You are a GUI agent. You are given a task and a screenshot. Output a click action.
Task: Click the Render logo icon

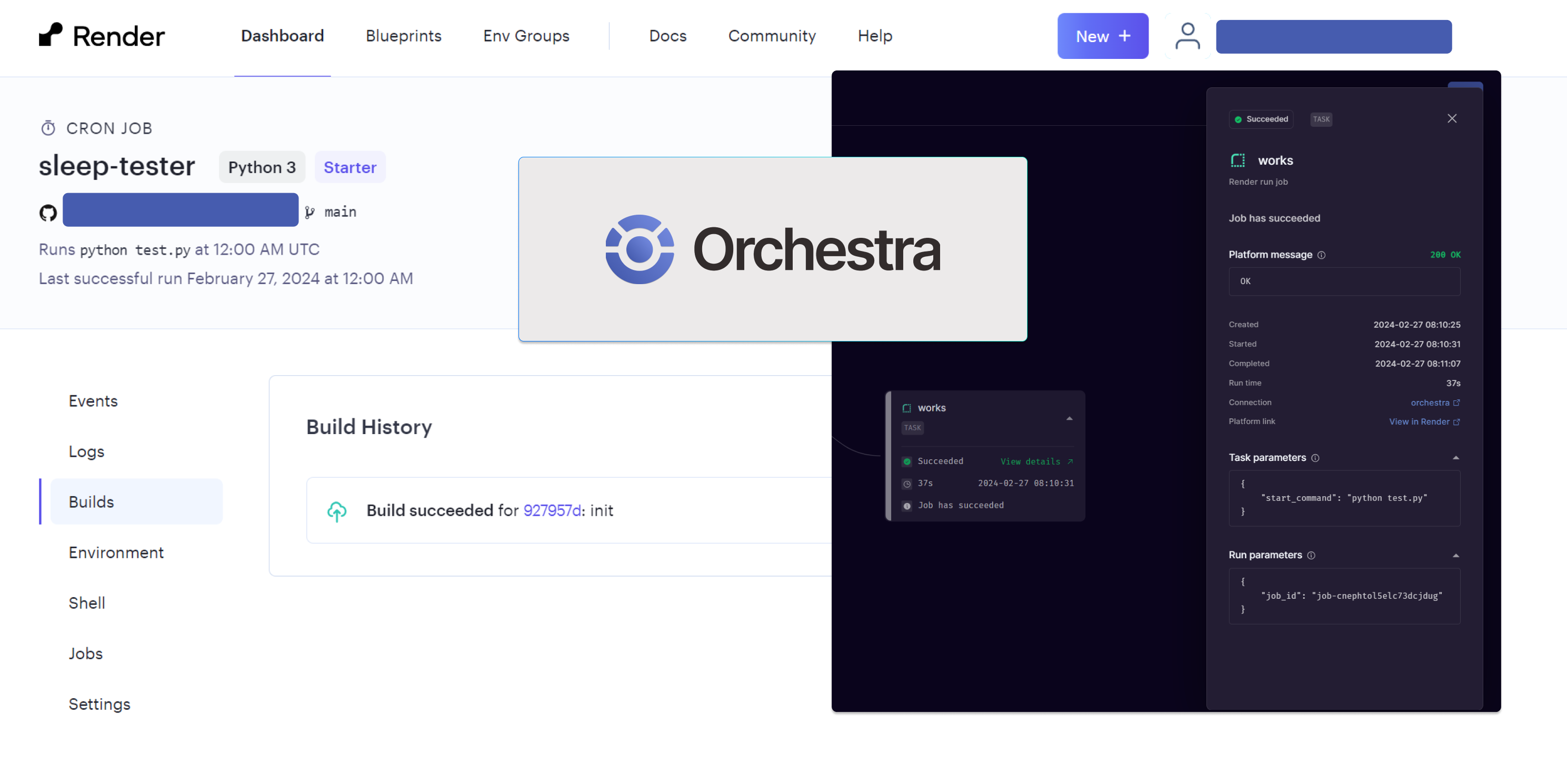click(51, 35)
